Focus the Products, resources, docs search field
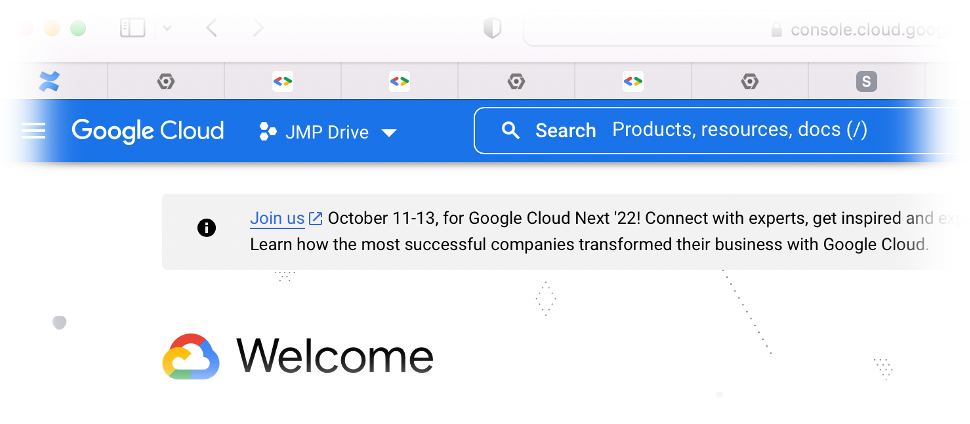970x424 pixels. tap(740, 130)
